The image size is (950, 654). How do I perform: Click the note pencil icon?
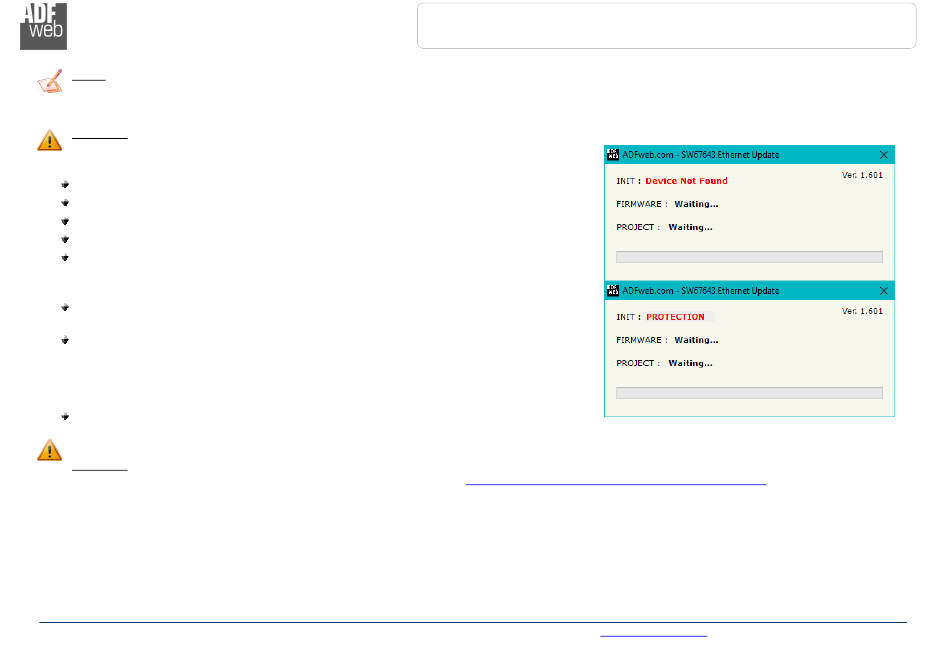click(50, 81)
